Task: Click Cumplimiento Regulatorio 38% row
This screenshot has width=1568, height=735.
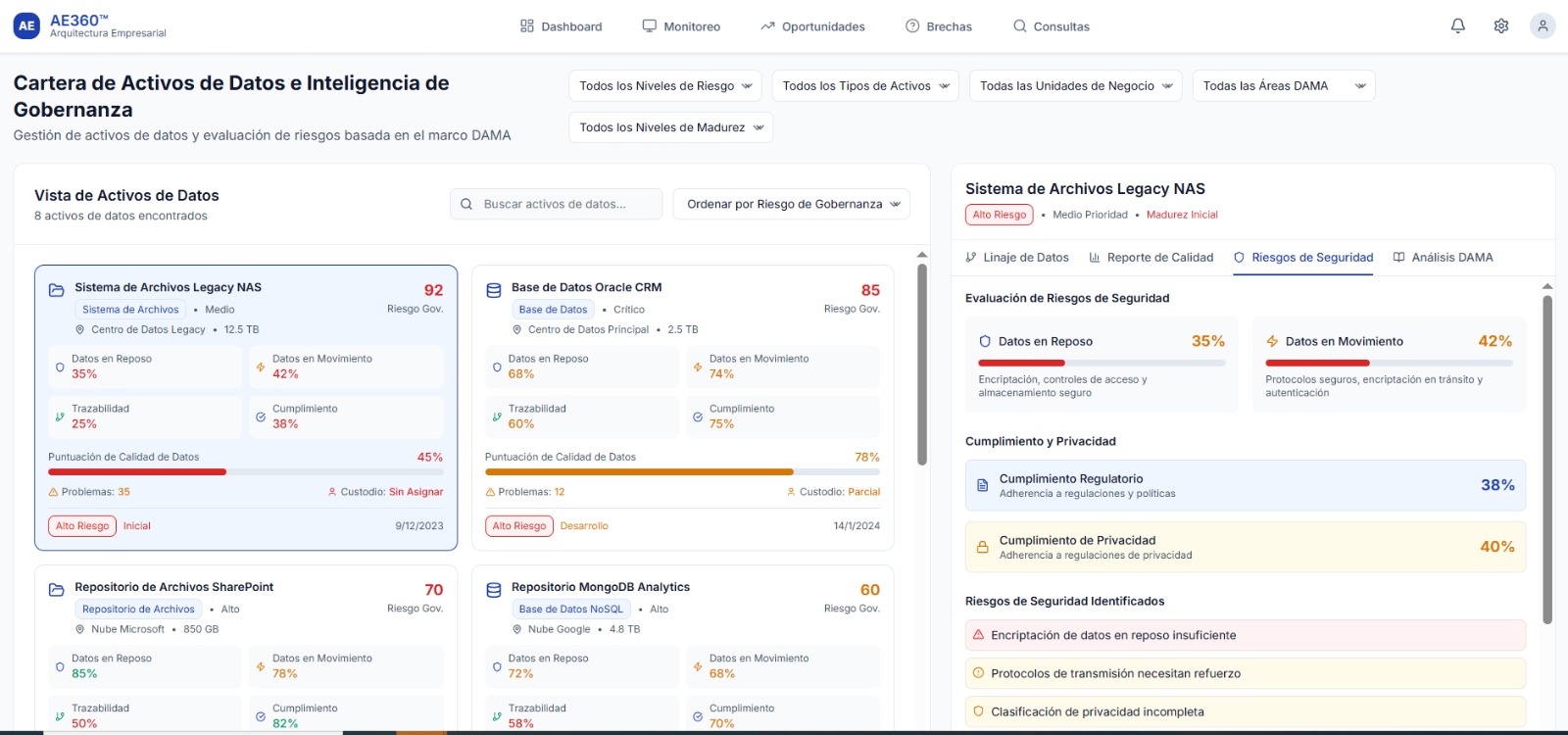Action: coord(1245,485)
